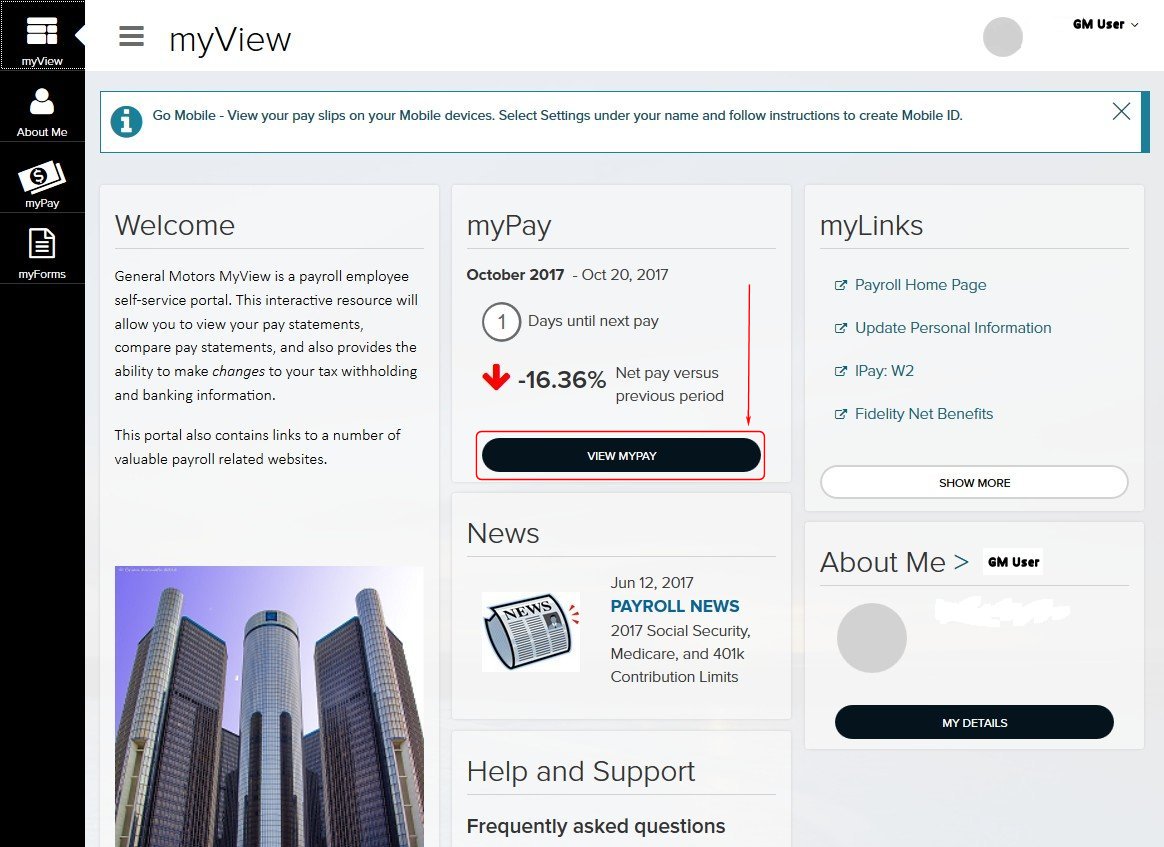Viewport: 1164px width, 847px height.
Task: Click the newspaper NEWS thumbnail
Action: [x=531, y=632]
